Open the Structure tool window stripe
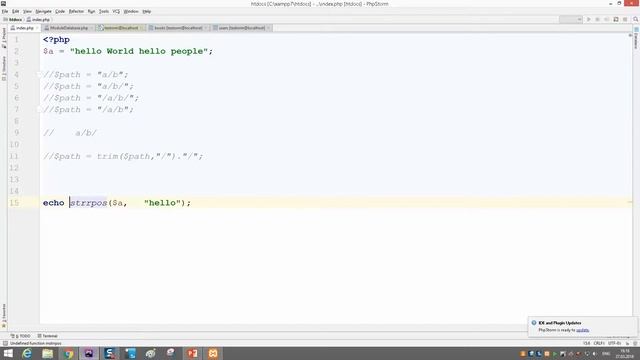Image resolution: width=640 pixels, height=360 pixels. pos(4,68)
